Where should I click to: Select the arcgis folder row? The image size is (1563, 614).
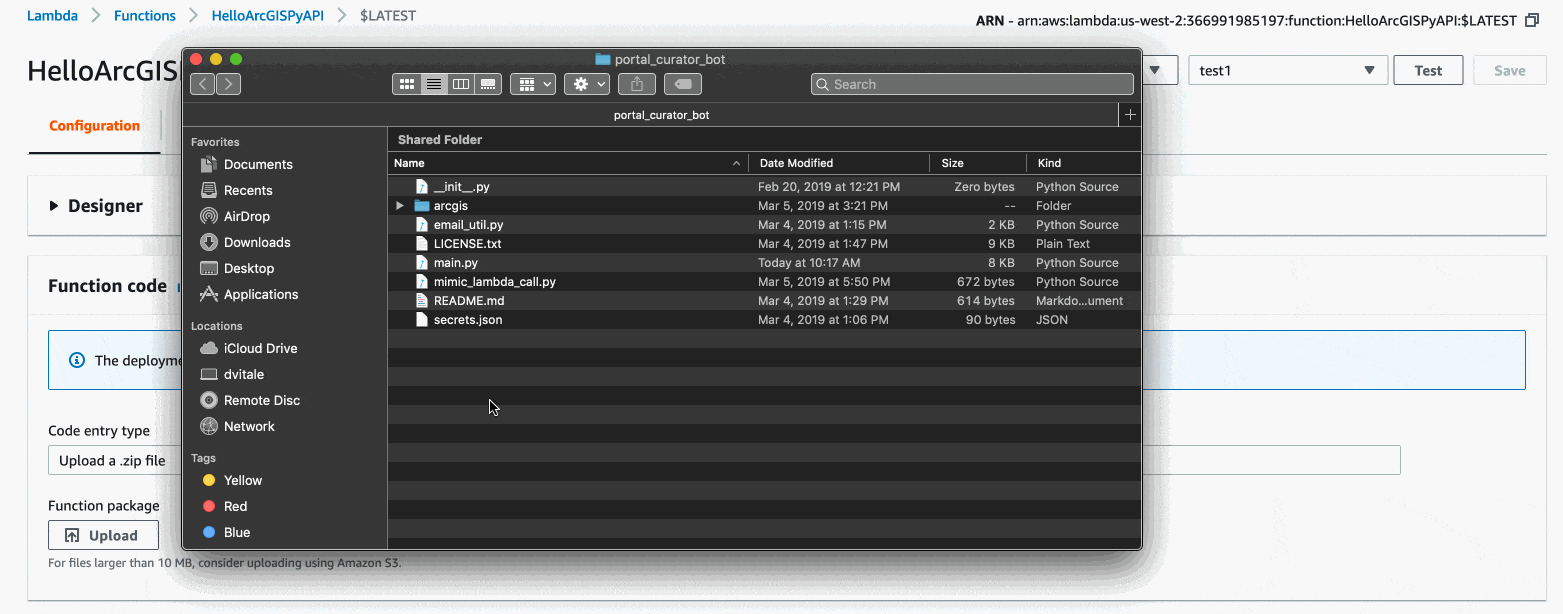764,206
